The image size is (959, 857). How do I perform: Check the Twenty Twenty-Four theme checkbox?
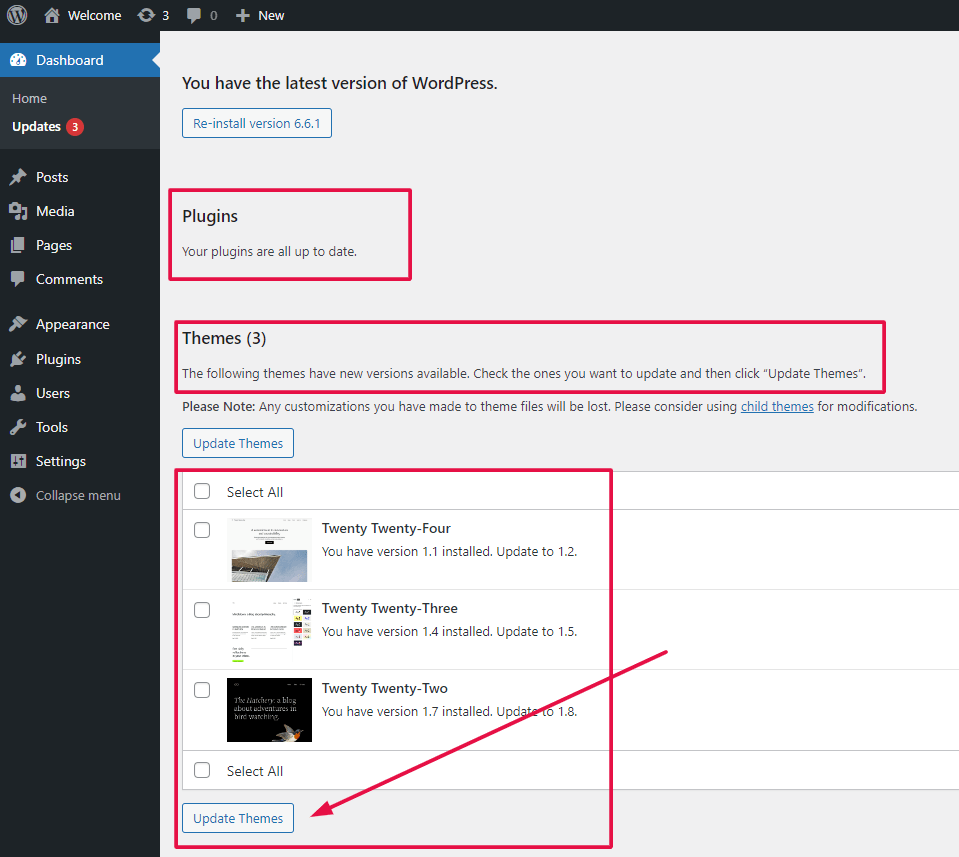[202, 530]
